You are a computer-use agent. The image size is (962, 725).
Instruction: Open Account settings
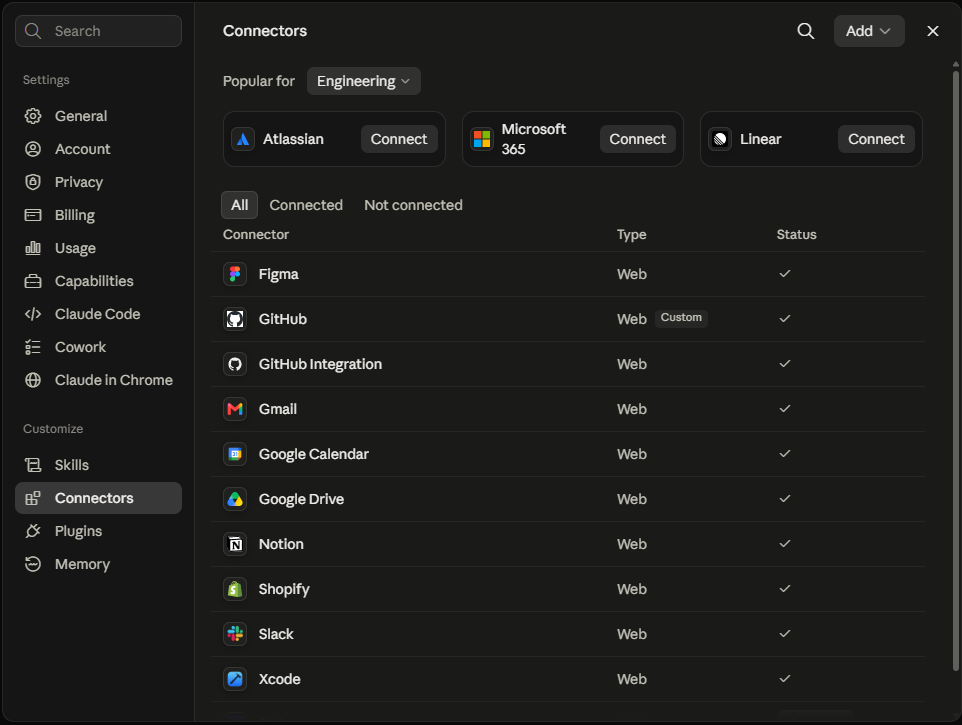[98, 149]
